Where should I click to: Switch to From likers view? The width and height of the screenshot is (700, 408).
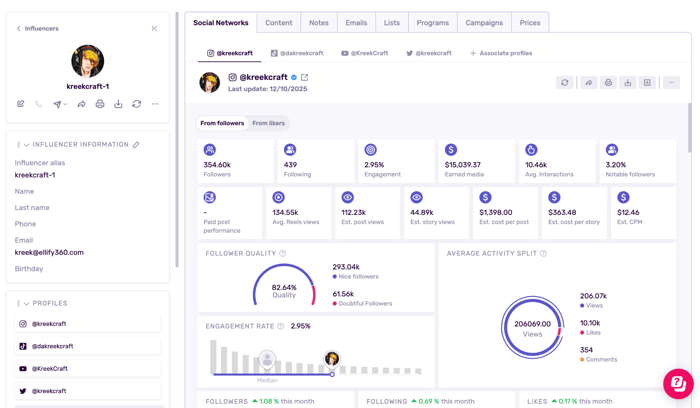click(x=268, y=123)
